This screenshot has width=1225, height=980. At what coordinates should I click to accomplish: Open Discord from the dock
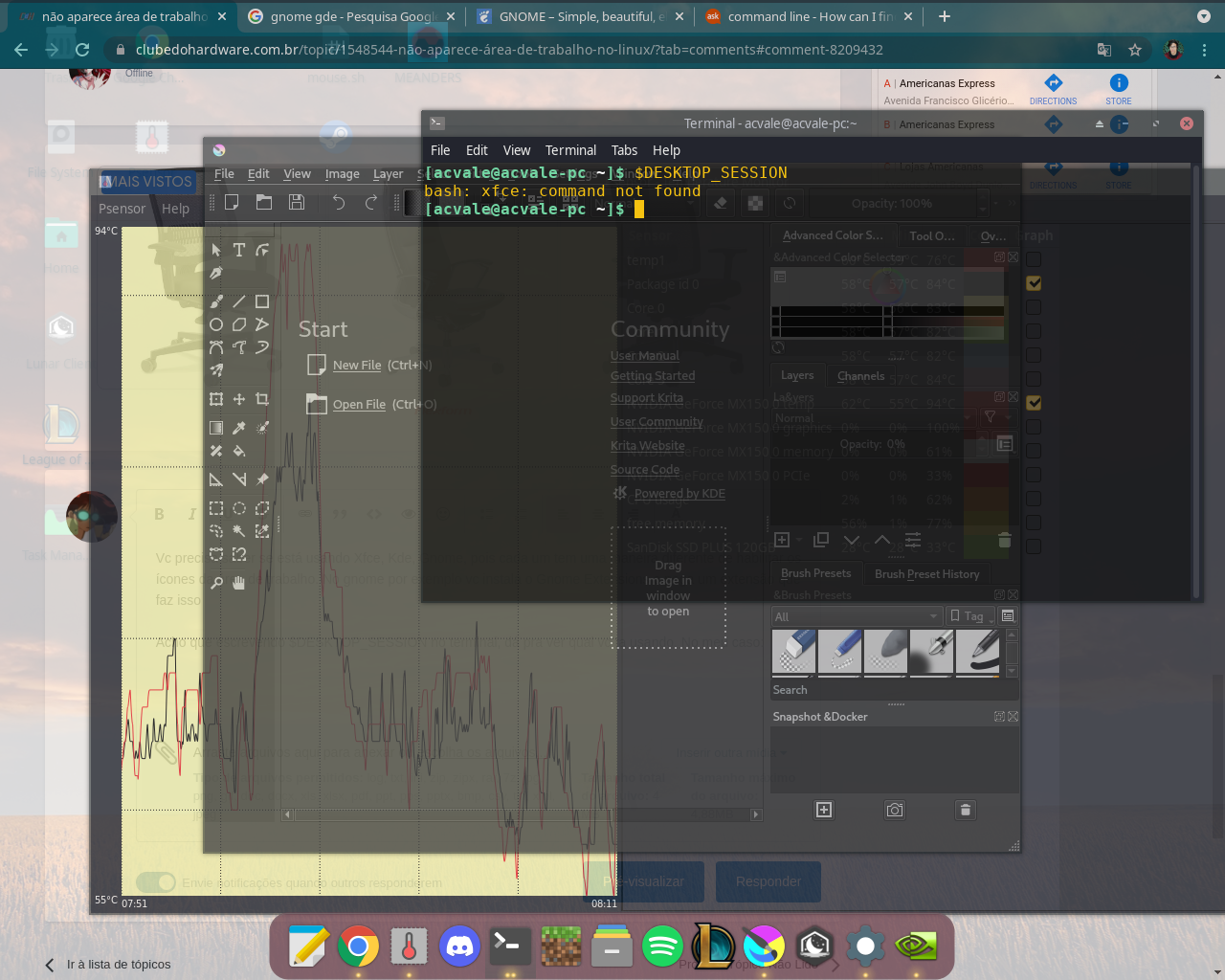[459, 947]
